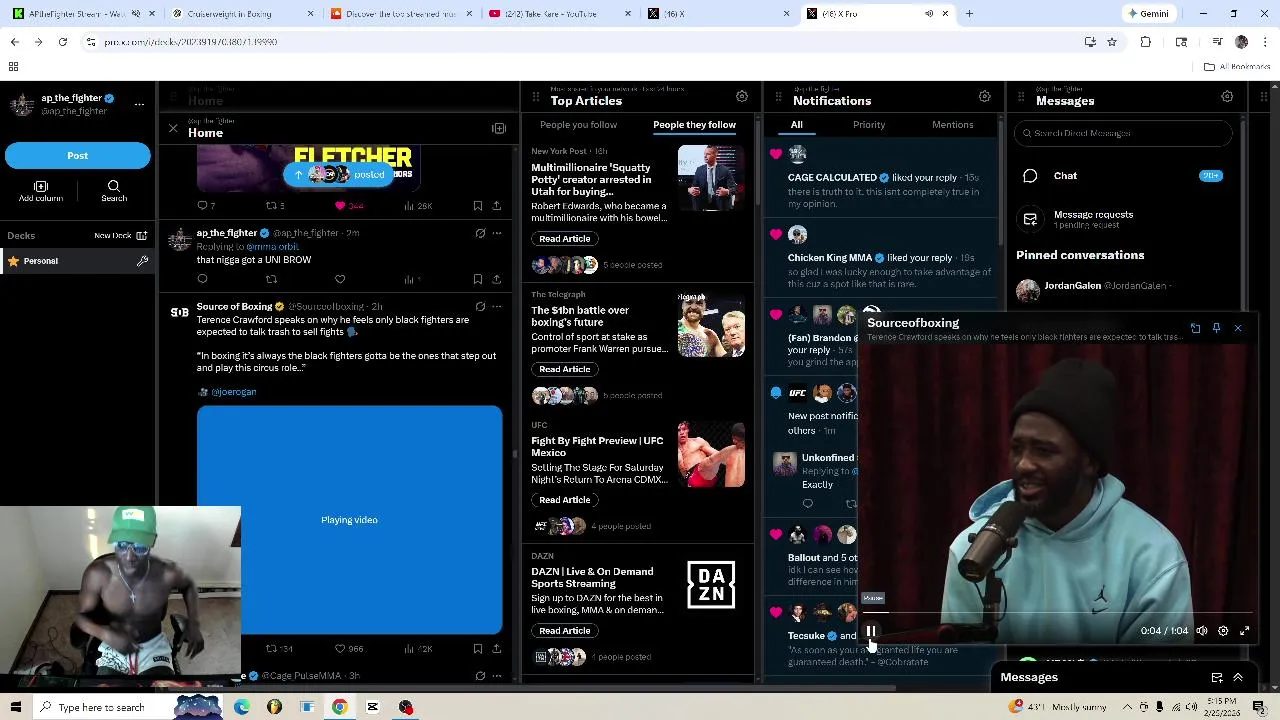Open Messages column settings
The height and width of the screenshot is (720, 1280).
(1227, 97)
